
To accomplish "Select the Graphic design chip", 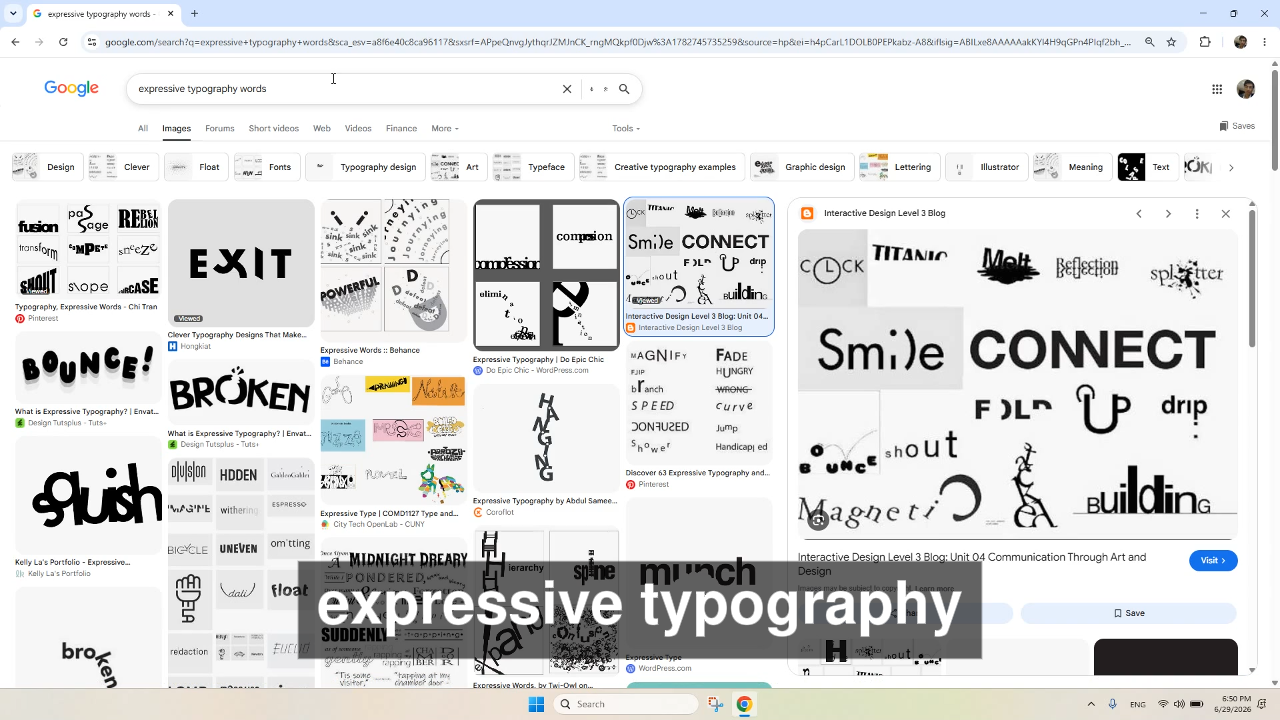I will click(x=801, y=167).
